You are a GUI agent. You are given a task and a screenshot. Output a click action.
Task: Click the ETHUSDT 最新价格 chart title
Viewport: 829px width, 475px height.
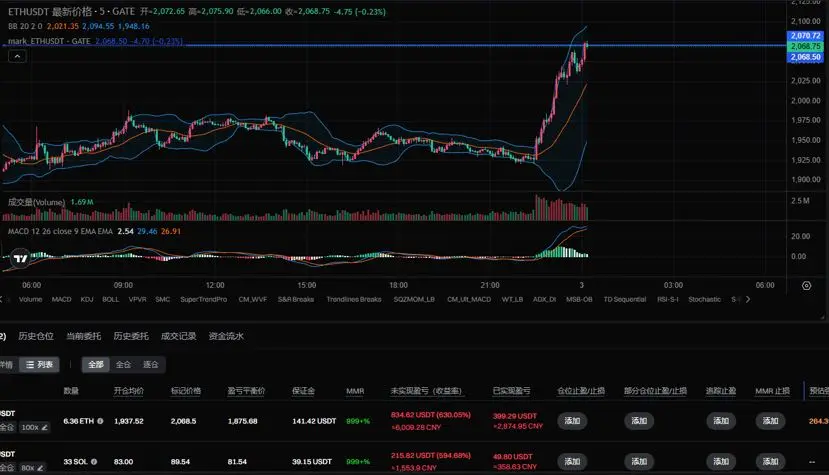71,12
